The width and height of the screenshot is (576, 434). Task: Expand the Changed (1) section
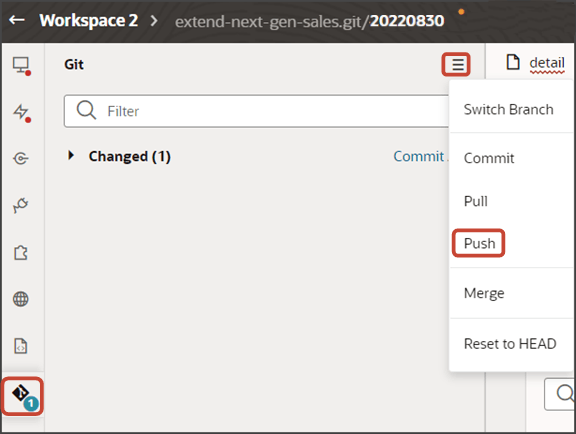[71, 155]
